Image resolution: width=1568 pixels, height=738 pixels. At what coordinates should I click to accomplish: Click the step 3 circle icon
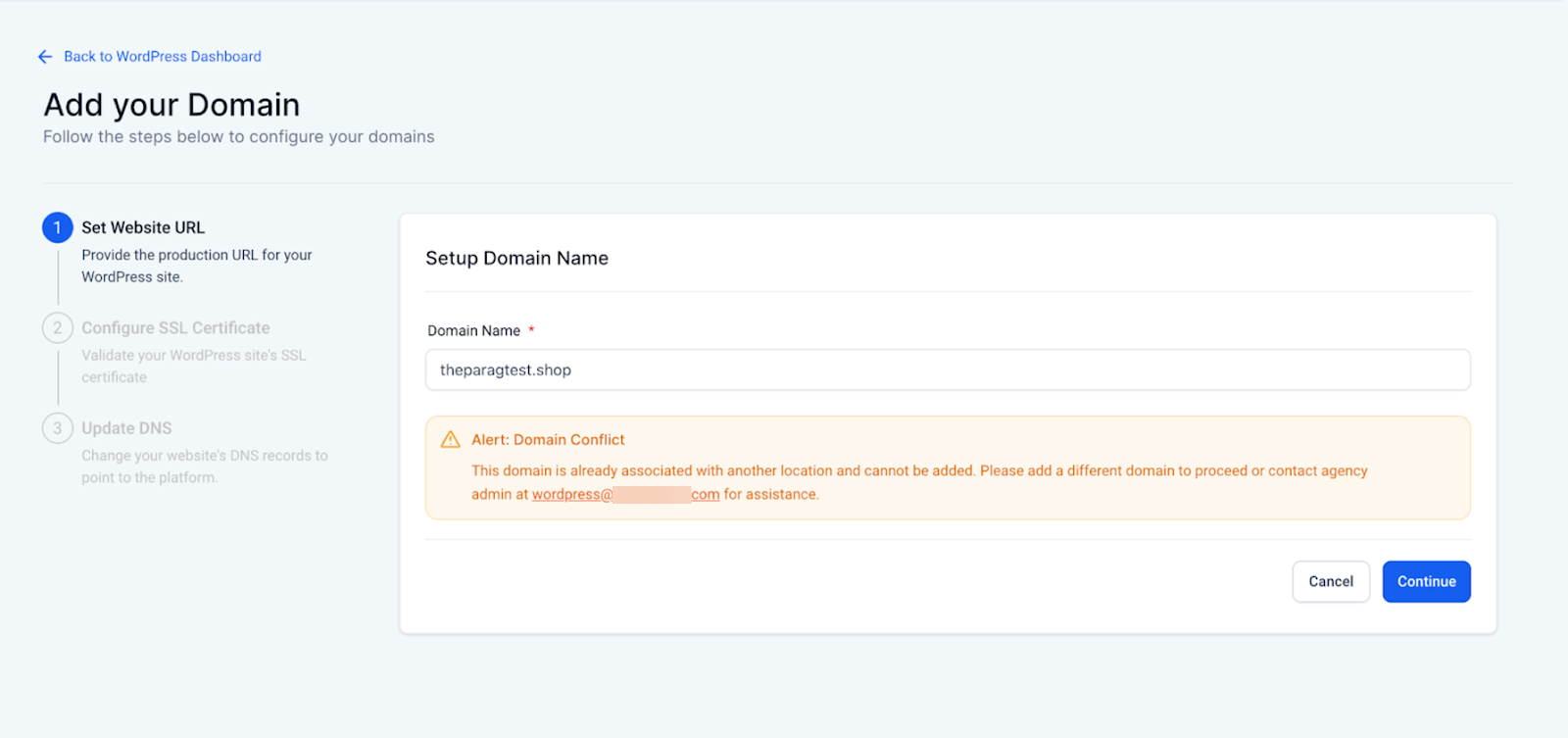coord(58,428)
